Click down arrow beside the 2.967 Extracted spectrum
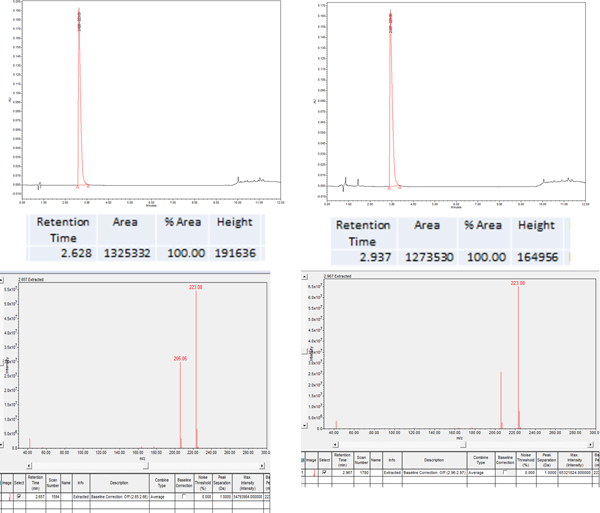600x513 pixels. pyautogui.click(x=305, y=425)
